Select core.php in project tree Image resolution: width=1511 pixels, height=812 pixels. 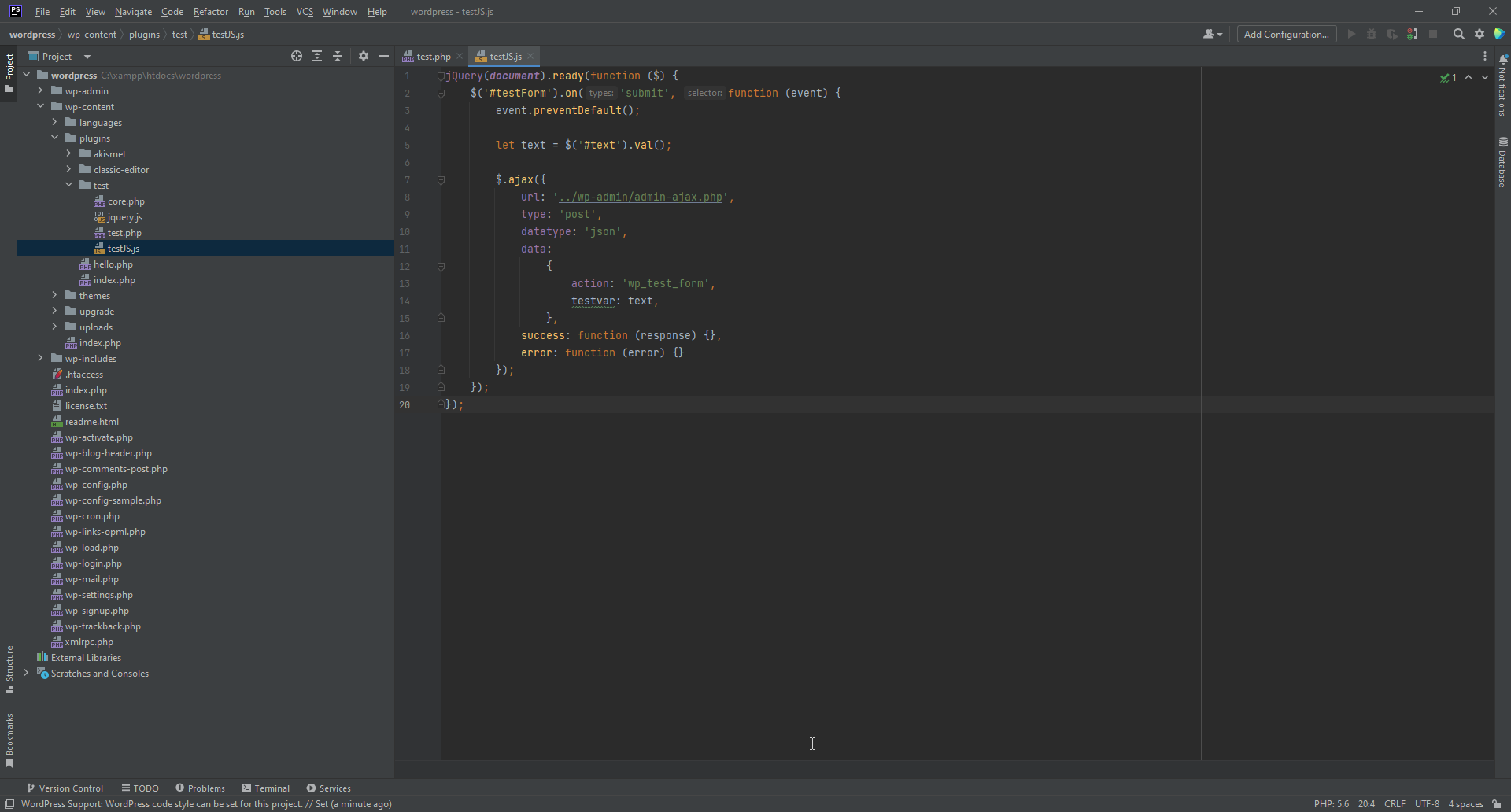click(x=126, y=201)
